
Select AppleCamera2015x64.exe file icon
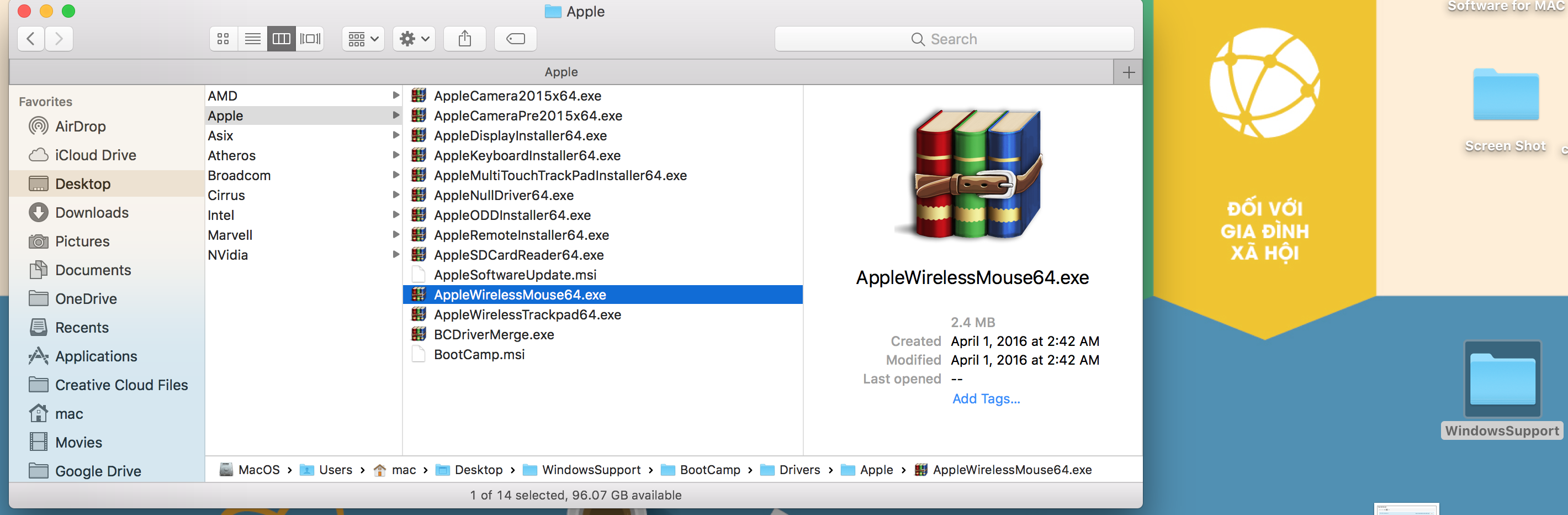(x=419, y=95)
